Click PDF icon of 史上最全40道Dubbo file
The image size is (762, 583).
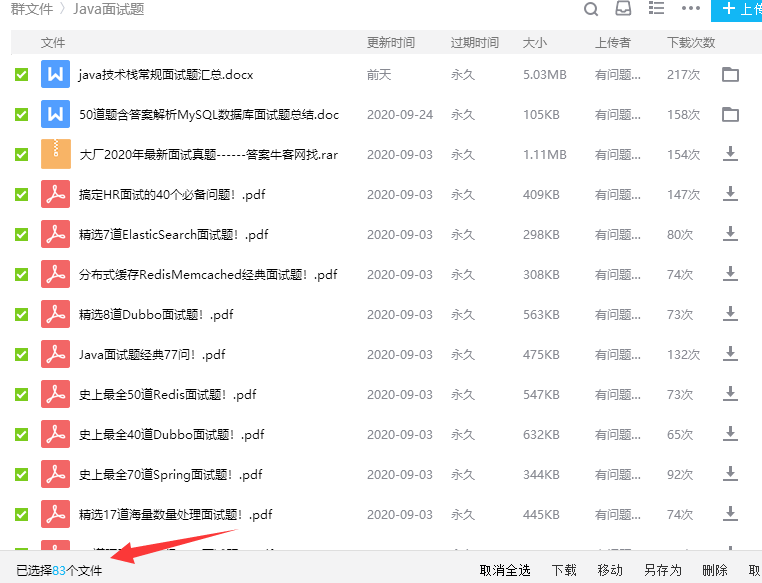(55, 434)
